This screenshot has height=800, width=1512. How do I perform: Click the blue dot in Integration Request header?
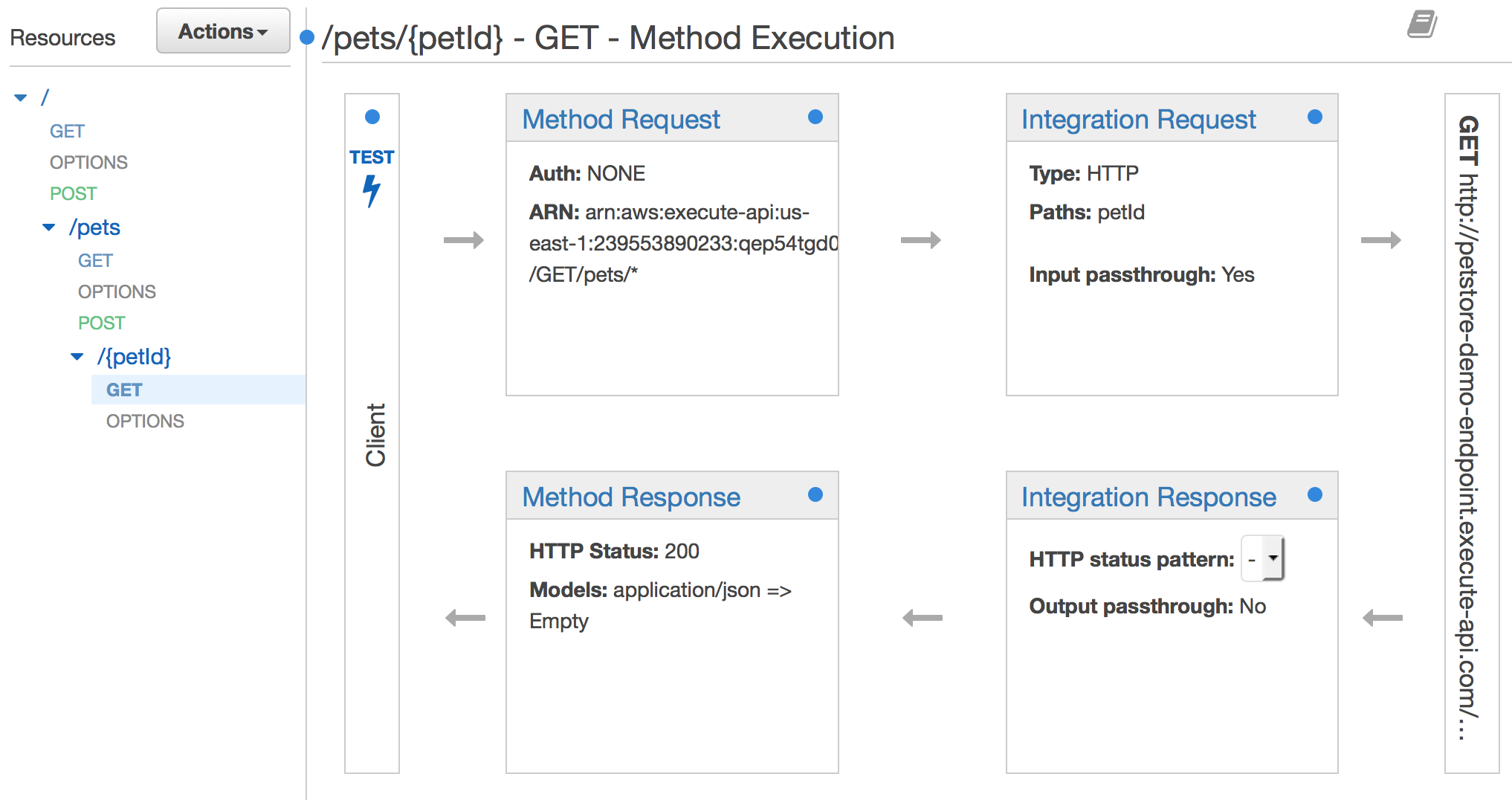(x=1315, y=117)
